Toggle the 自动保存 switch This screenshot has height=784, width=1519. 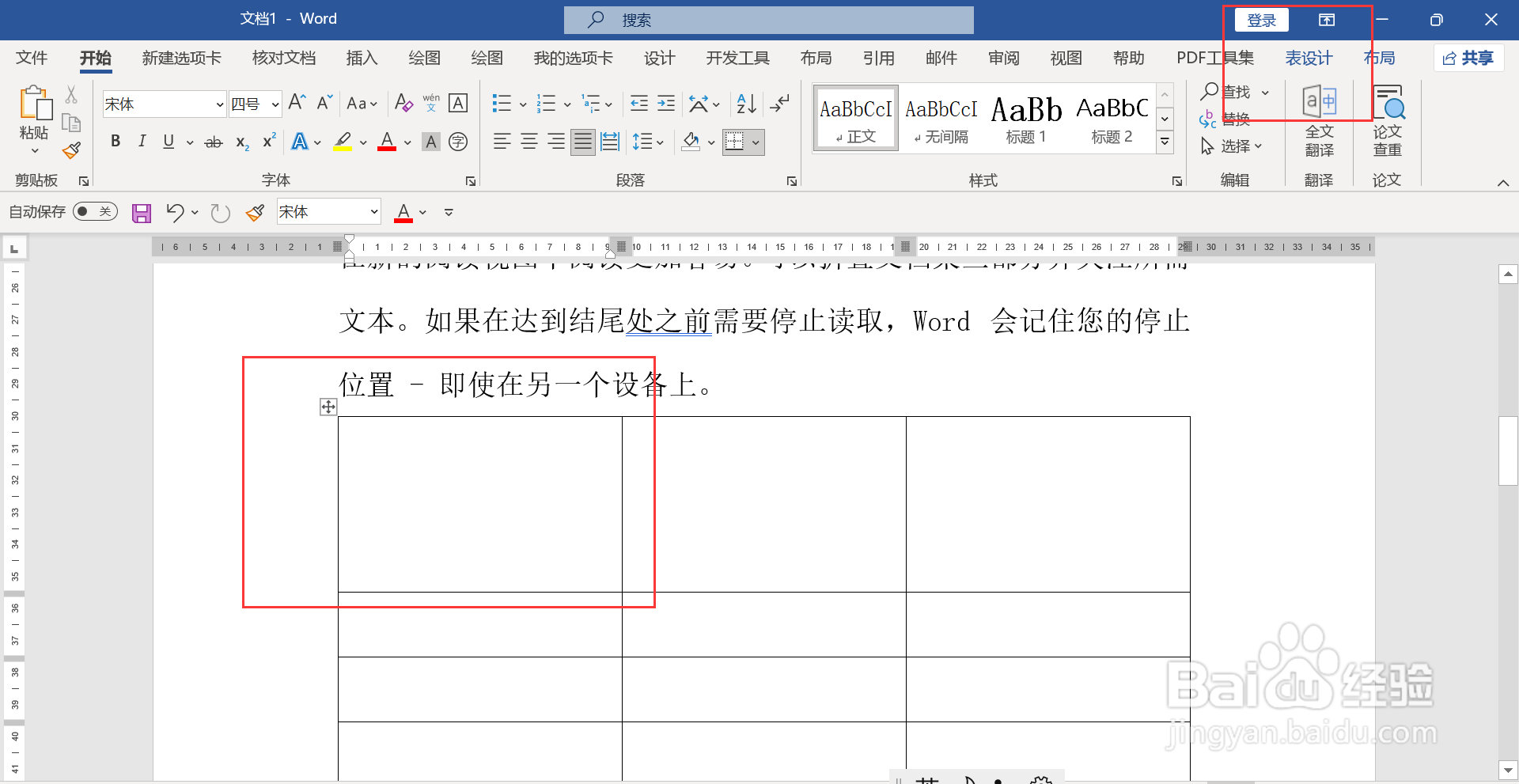pyautogui.click(x=94, y=211)
